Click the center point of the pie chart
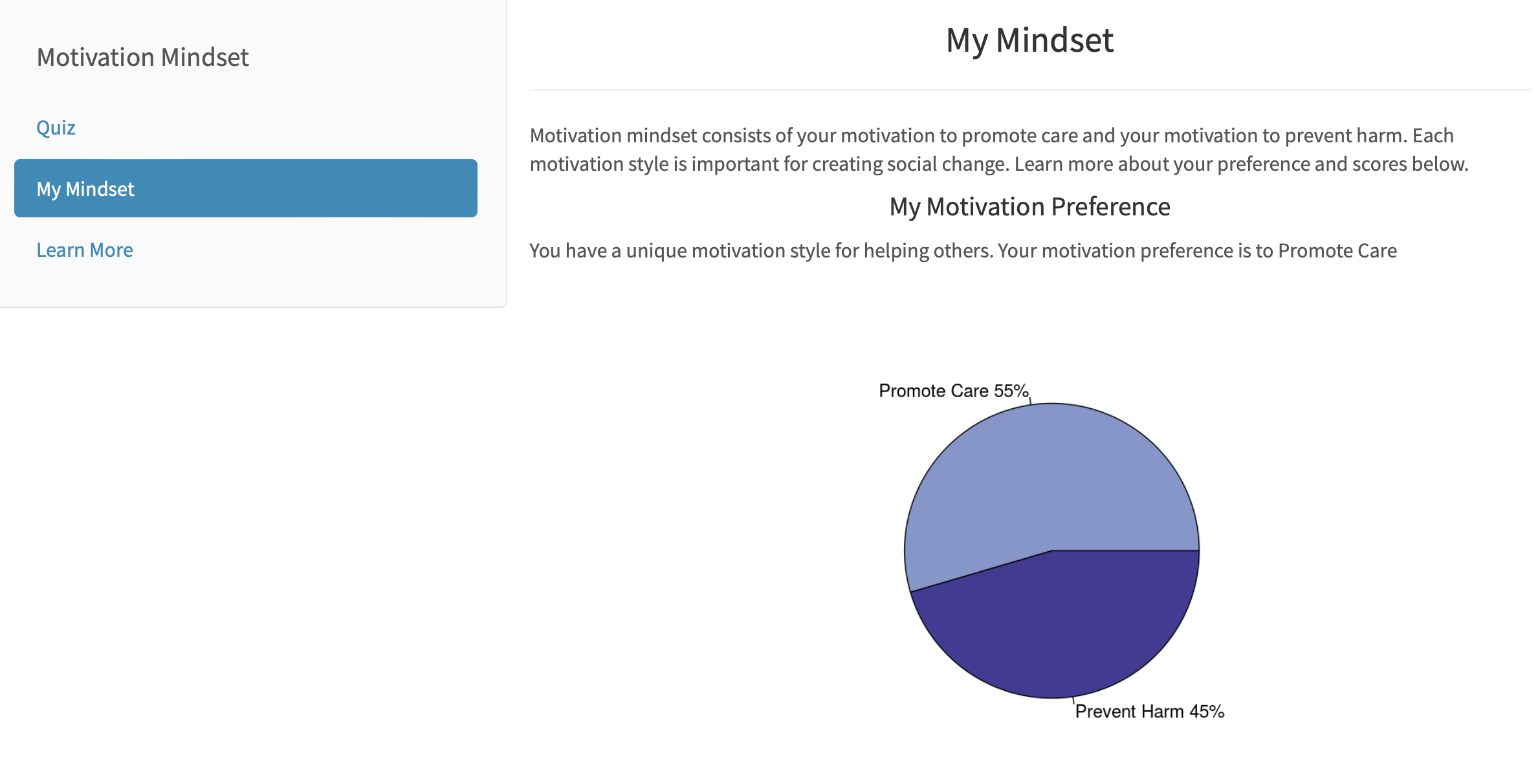 tap(1052, 550)
